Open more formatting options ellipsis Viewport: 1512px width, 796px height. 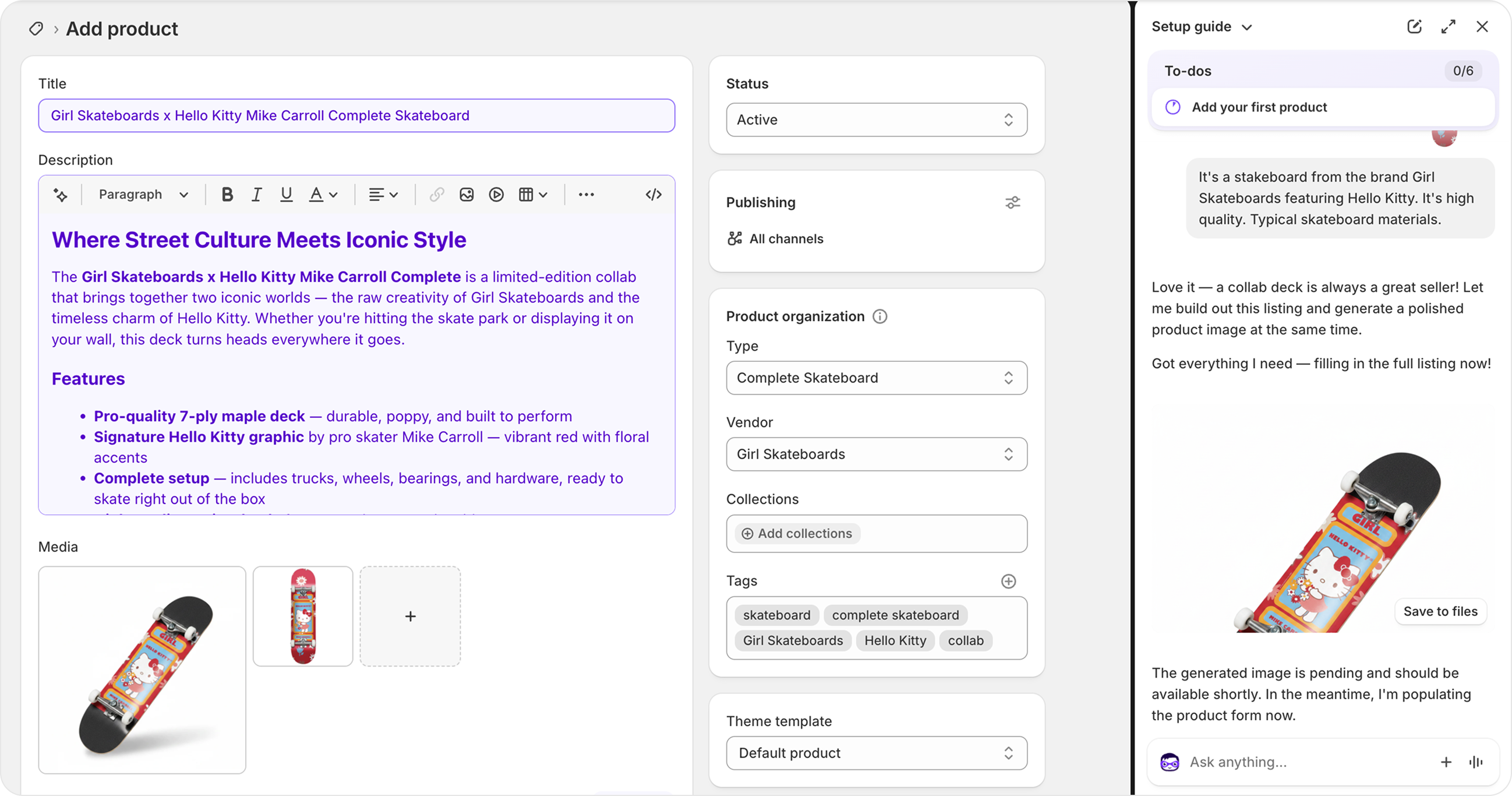coord(587,195)
